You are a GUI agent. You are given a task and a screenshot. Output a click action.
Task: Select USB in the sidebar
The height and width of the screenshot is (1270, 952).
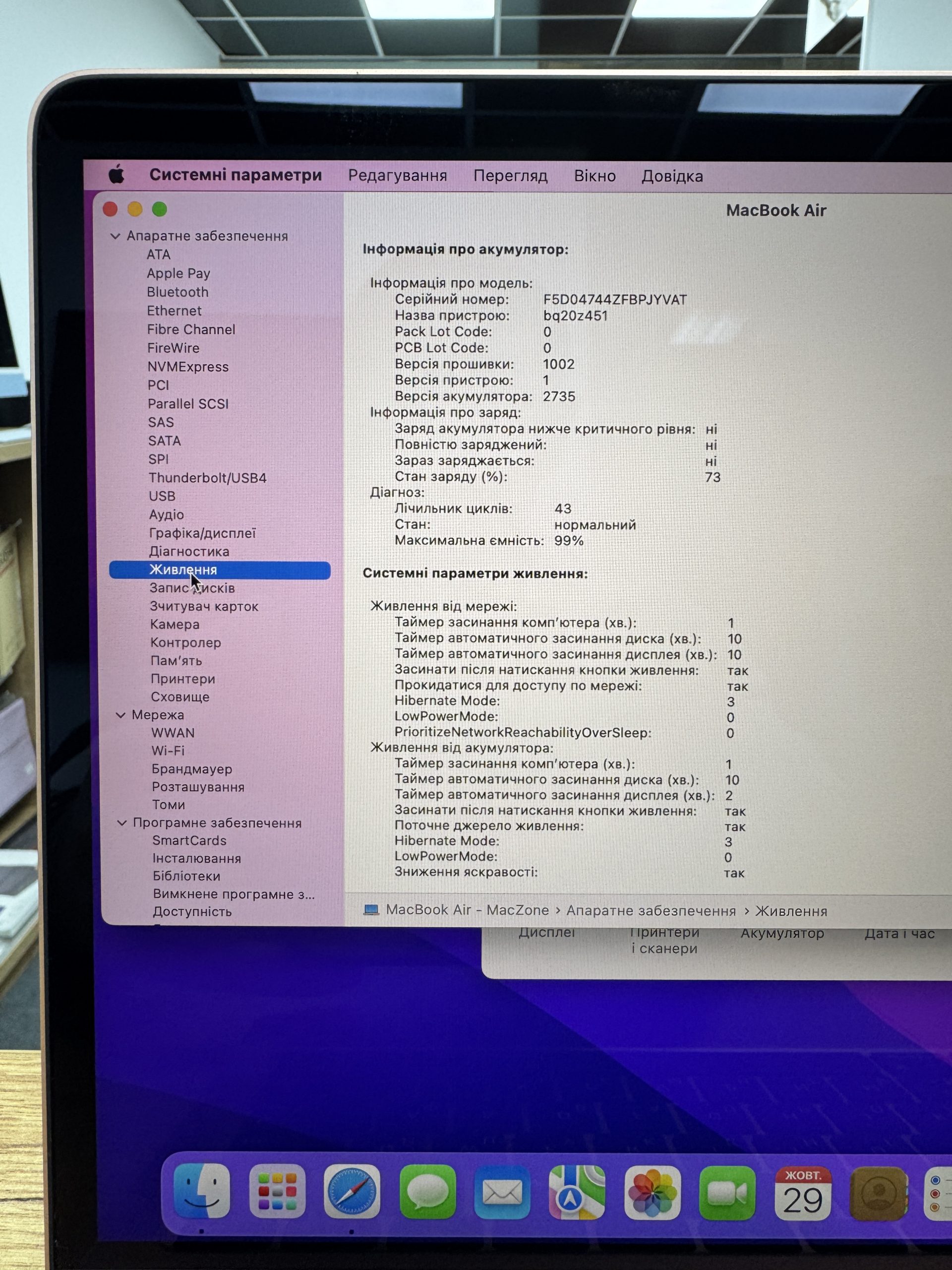pyautogui.click(x=162, y=496)
